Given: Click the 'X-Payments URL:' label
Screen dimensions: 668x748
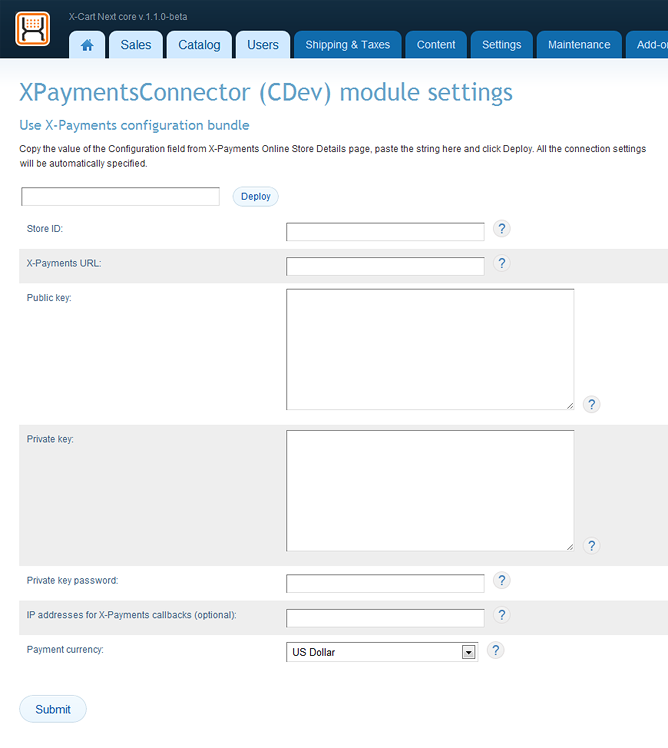Looking at the screenshot, I should [64, 263].
